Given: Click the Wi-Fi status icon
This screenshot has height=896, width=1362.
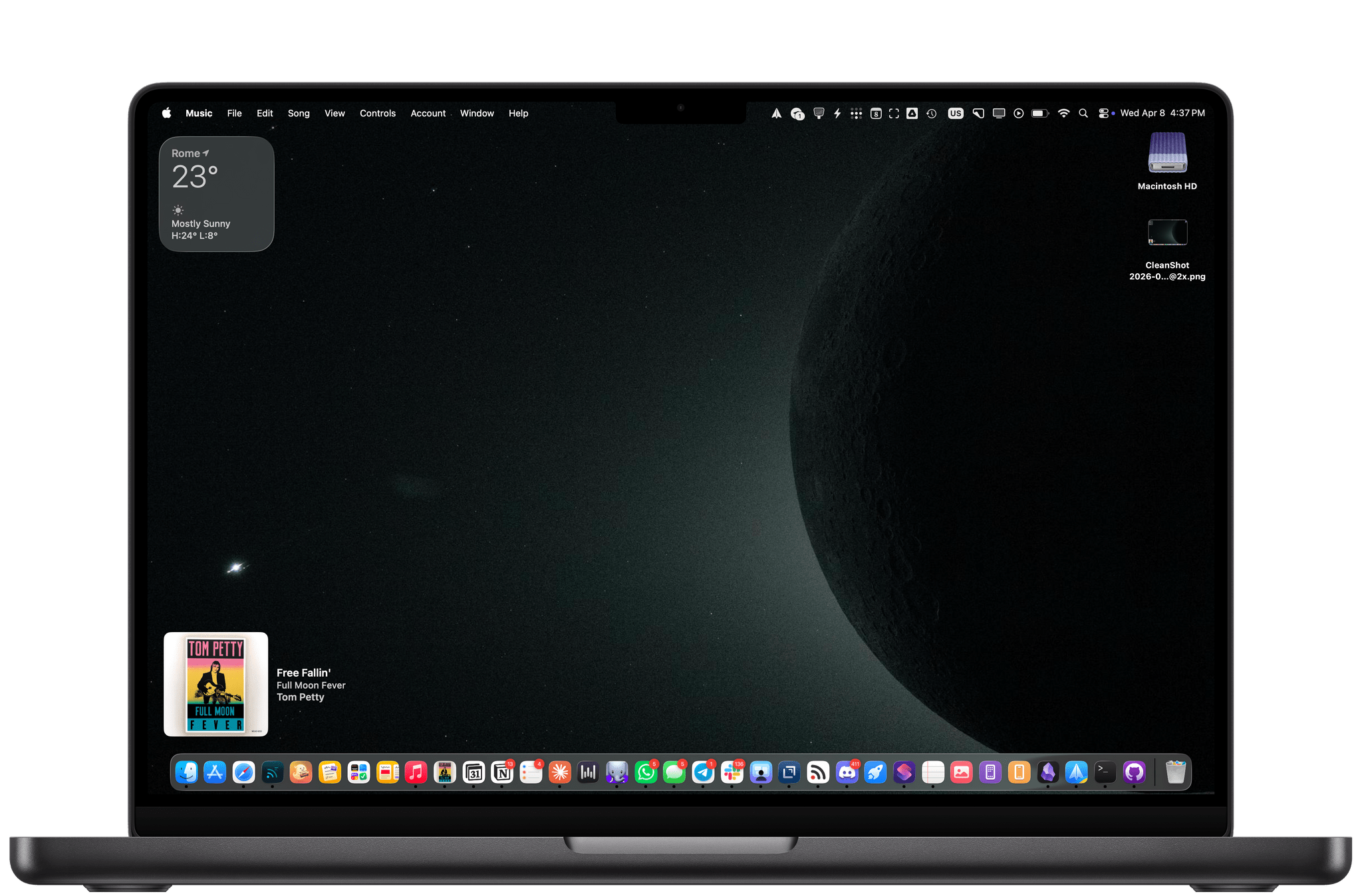Looking at the screenshot, I should [x=1063, y=114].
